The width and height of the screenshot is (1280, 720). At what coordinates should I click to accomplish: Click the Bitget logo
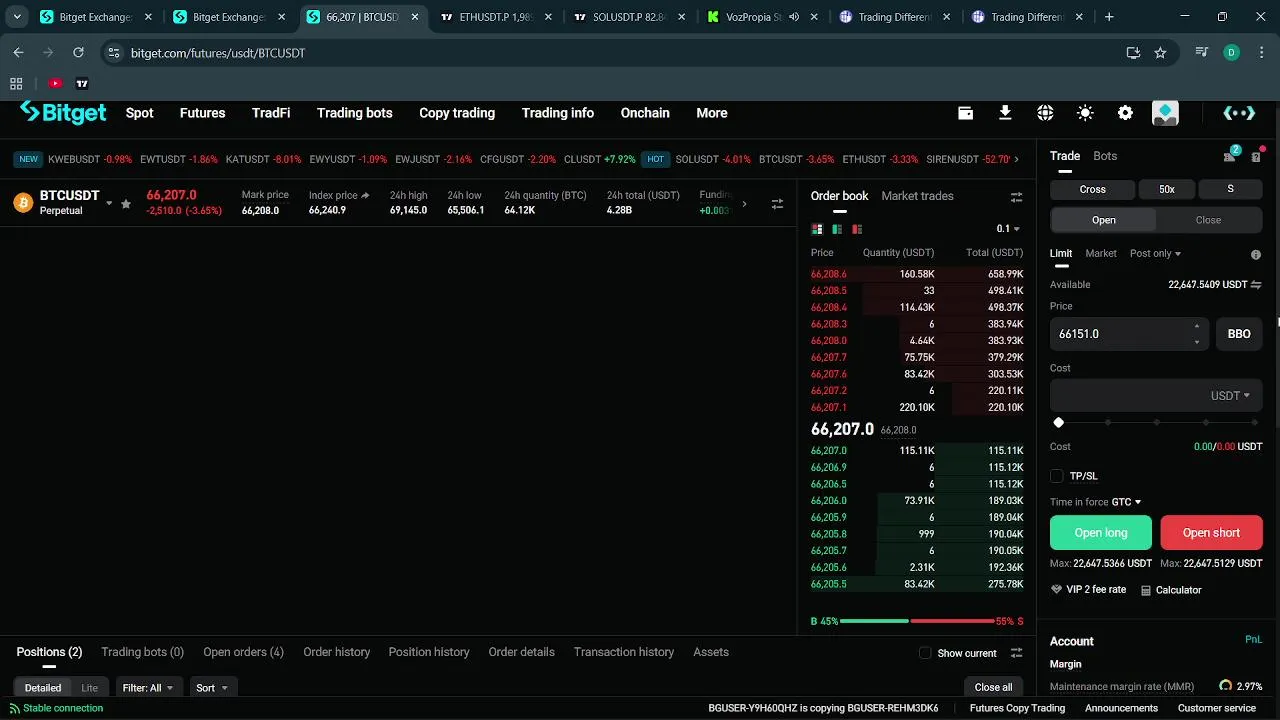point(63,113)
